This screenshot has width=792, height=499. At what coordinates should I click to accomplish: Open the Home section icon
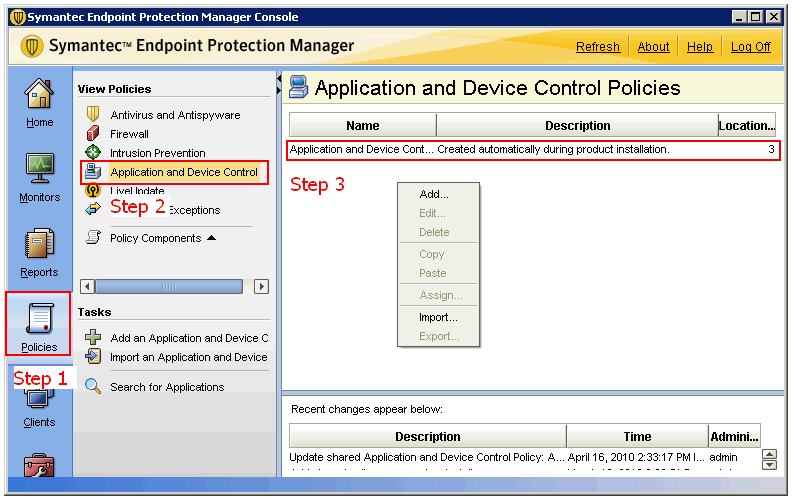click(39, 95)
